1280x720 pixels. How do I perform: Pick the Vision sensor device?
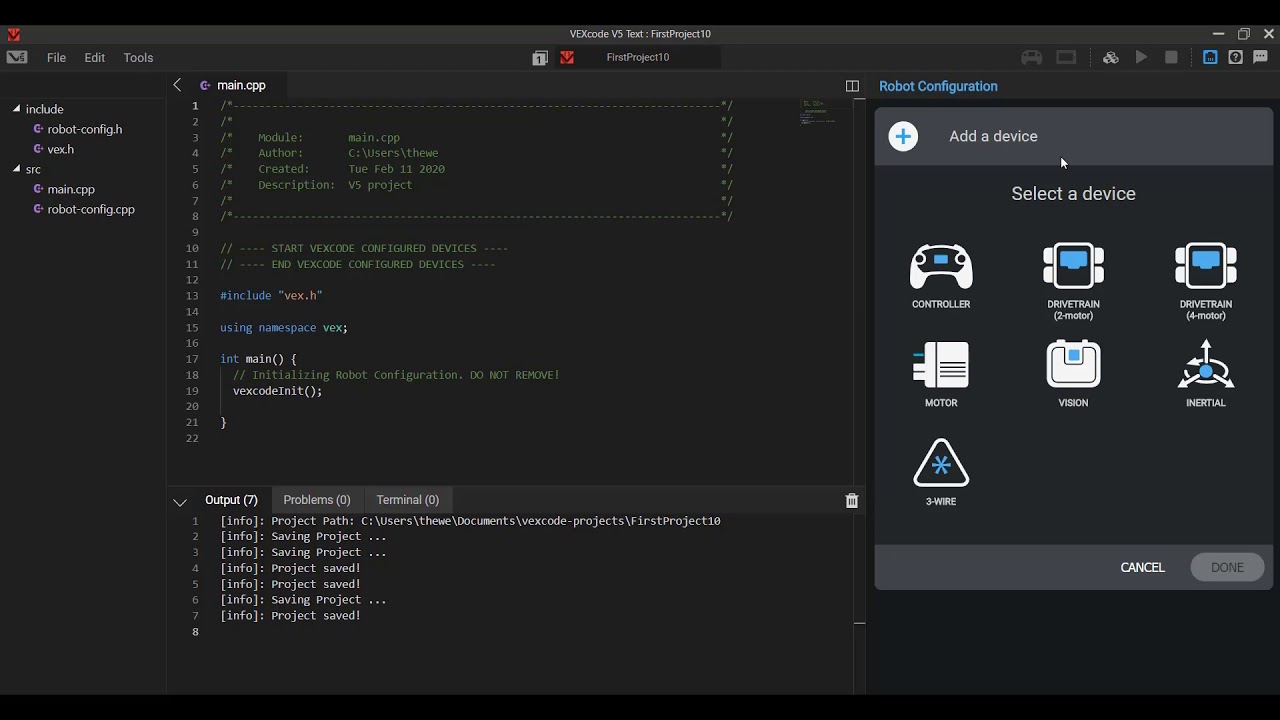click(x=1073, y=374)
